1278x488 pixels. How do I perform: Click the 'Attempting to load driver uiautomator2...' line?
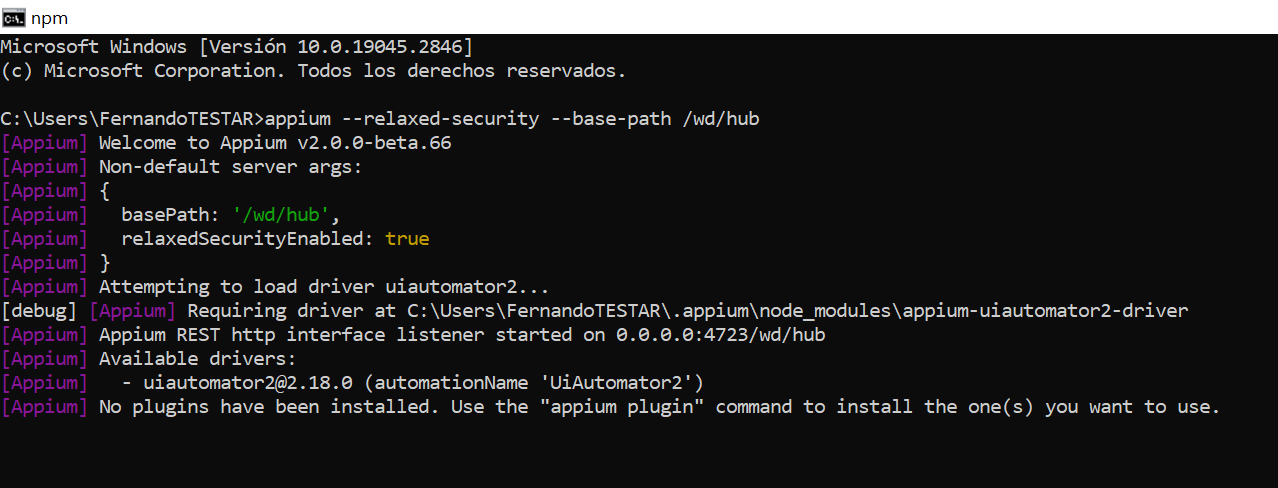(x=324, y=287)
